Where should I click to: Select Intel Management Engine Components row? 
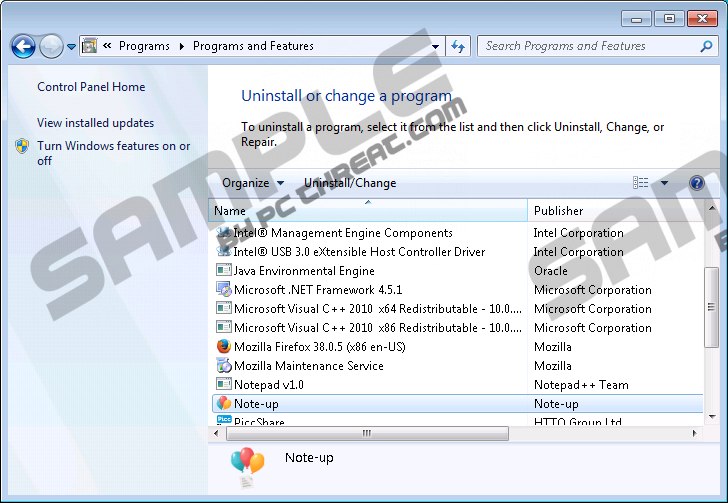pyautogui.click(x=457, y=233)
